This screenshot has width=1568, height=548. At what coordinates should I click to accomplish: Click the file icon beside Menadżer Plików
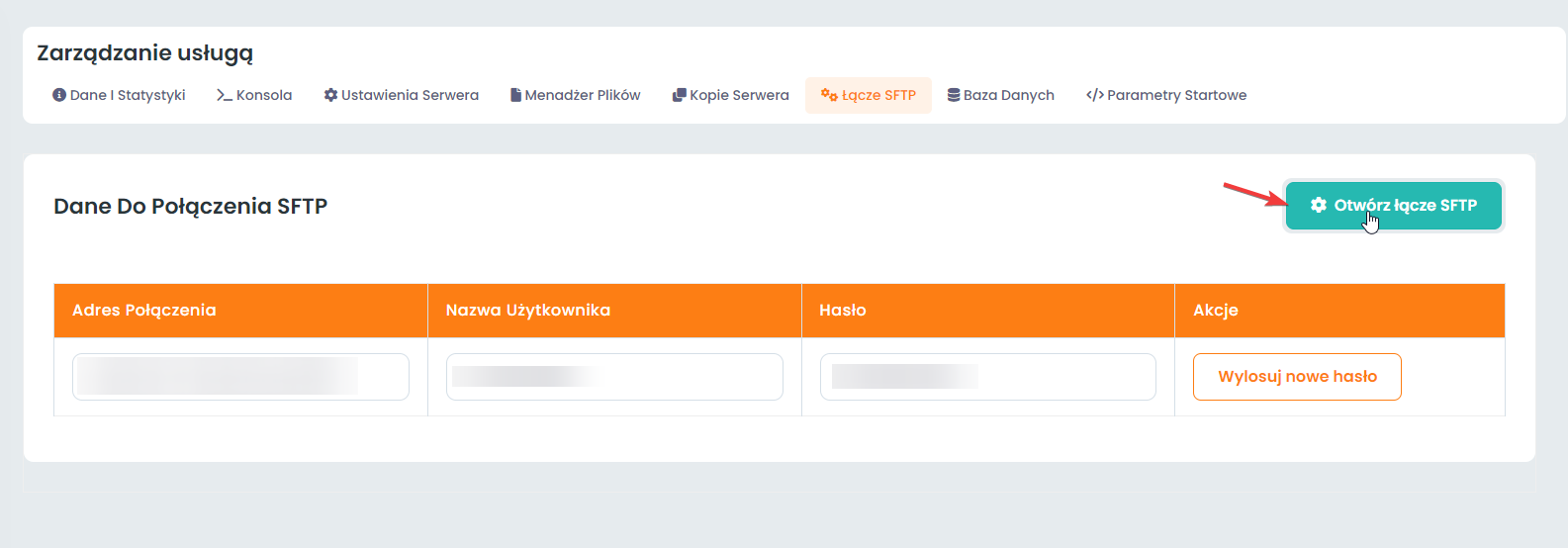pos(515,95)
